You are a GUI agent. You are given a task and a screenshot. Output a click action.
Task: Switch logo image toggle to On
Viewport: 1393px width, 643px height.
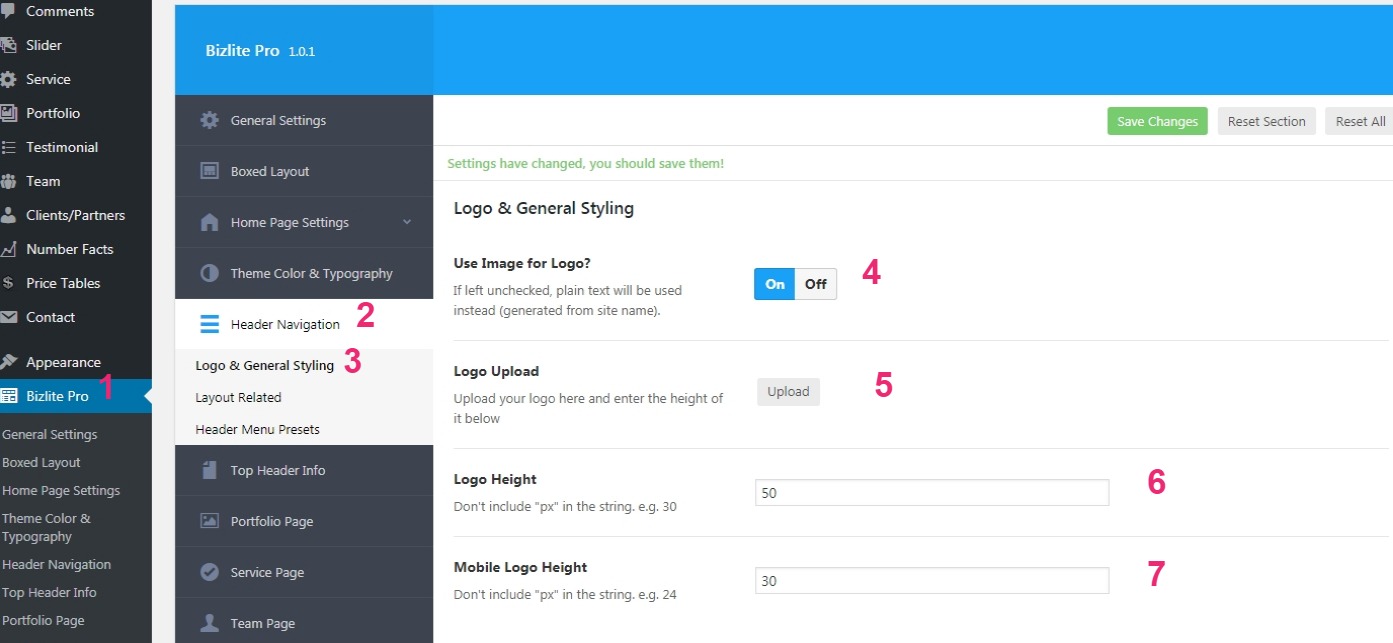(775, 284)
